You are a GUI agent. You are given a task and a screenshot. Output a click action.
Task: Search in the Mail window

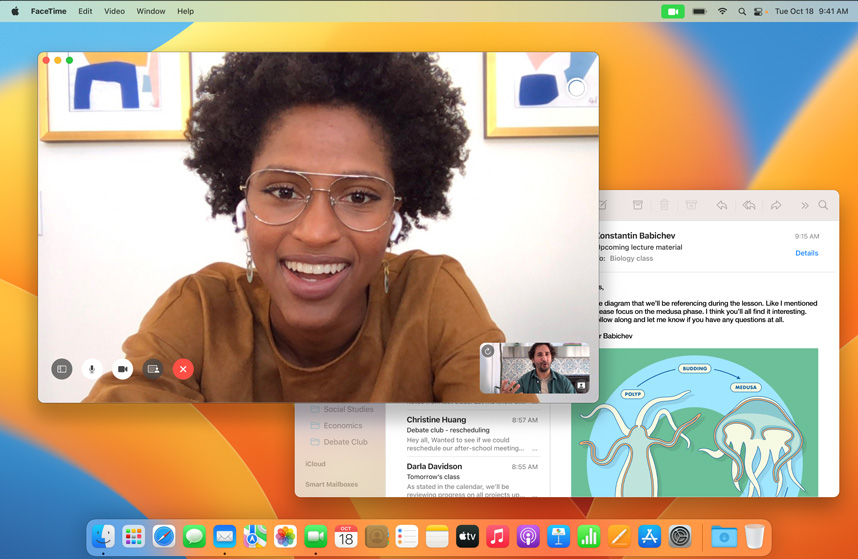(823, 205)
